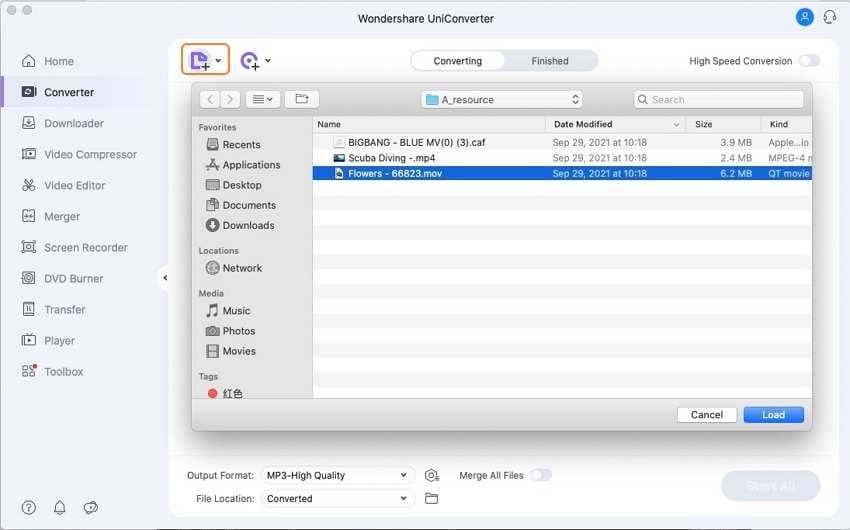Open notifications bell icon
The image size is (850, 530).
[60, 507]
